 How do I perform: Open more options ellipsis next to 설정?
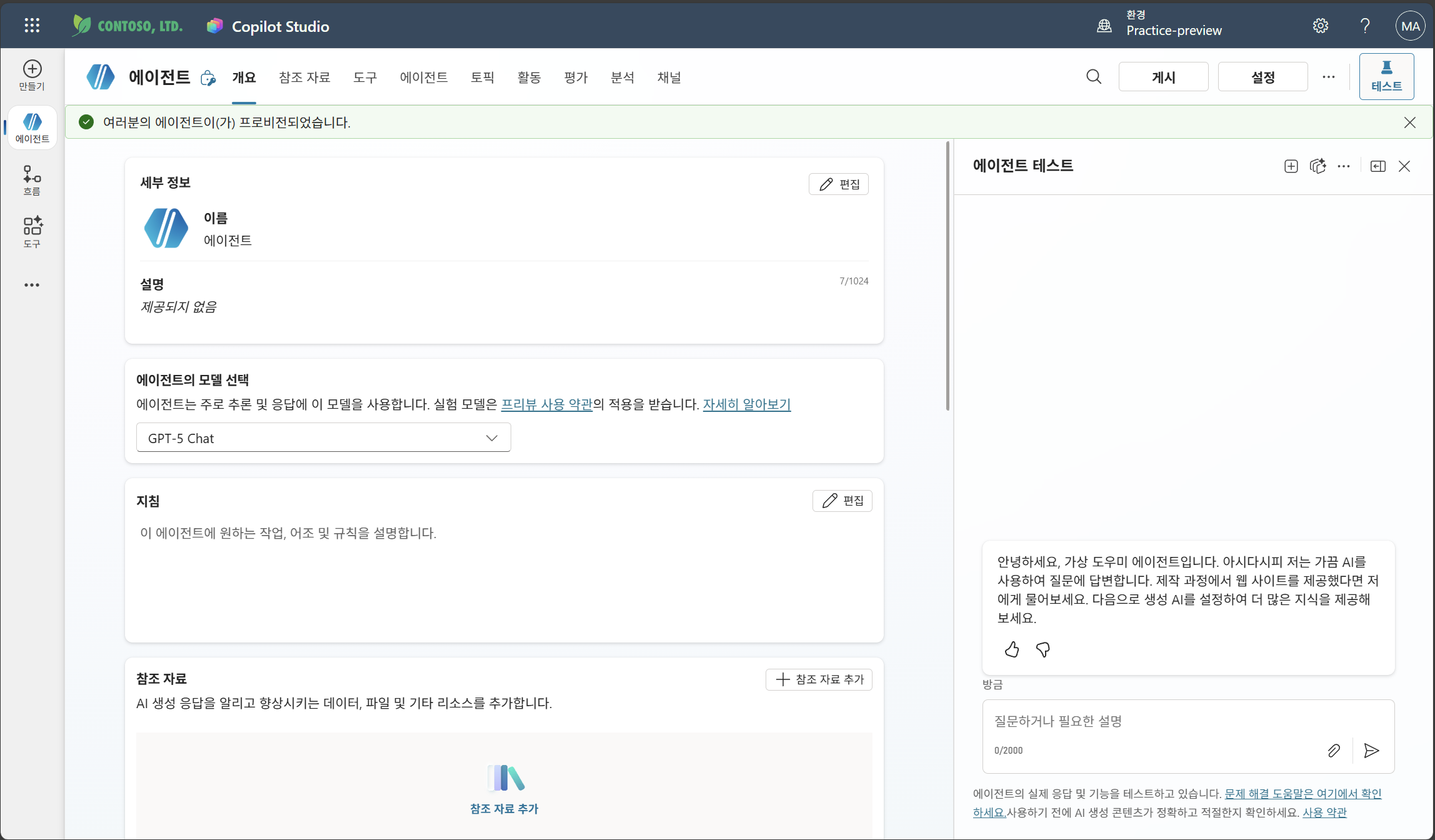(x=1329, y=76)
